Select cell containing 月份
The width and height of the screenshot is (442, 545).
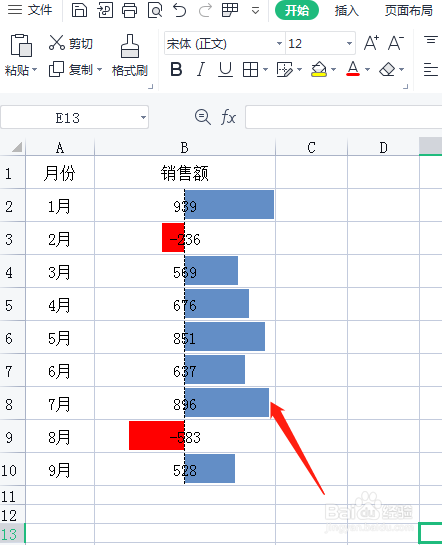[x=60, y=173]
